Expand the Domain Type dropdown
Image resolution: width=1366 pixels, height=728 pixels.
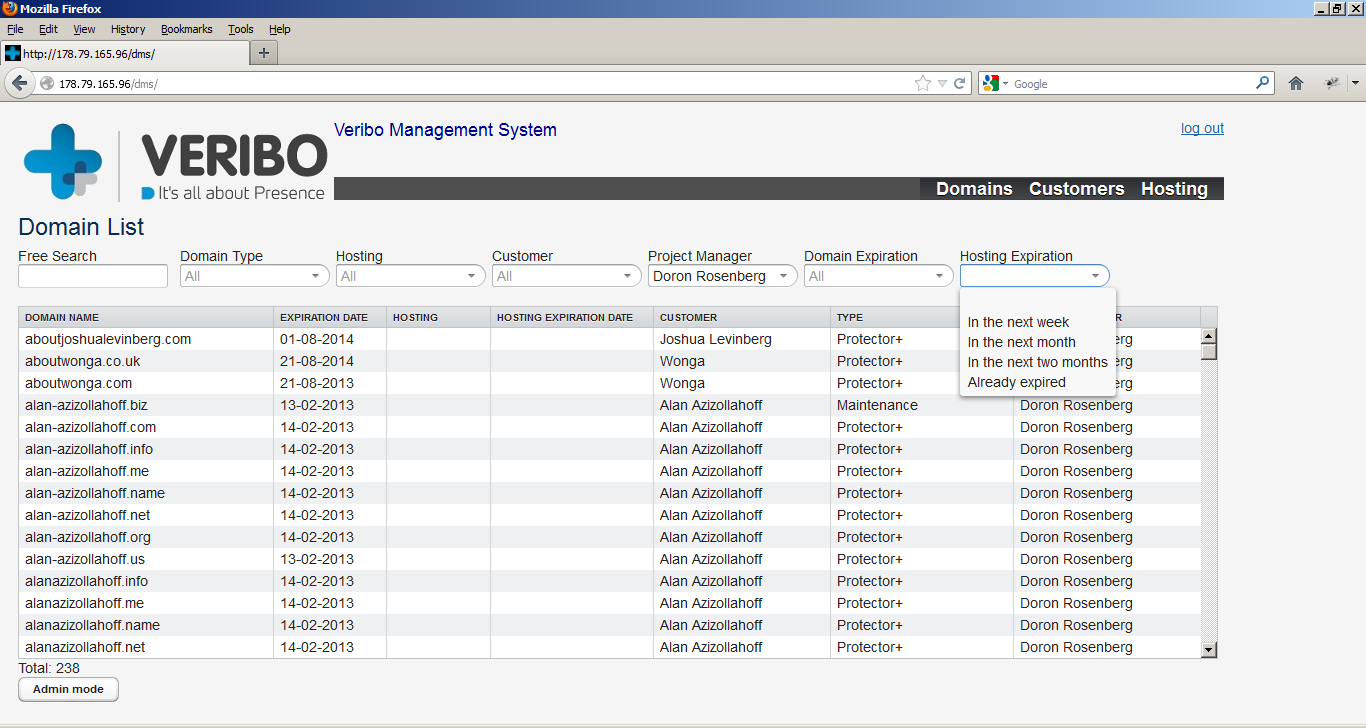click(254, 276)
